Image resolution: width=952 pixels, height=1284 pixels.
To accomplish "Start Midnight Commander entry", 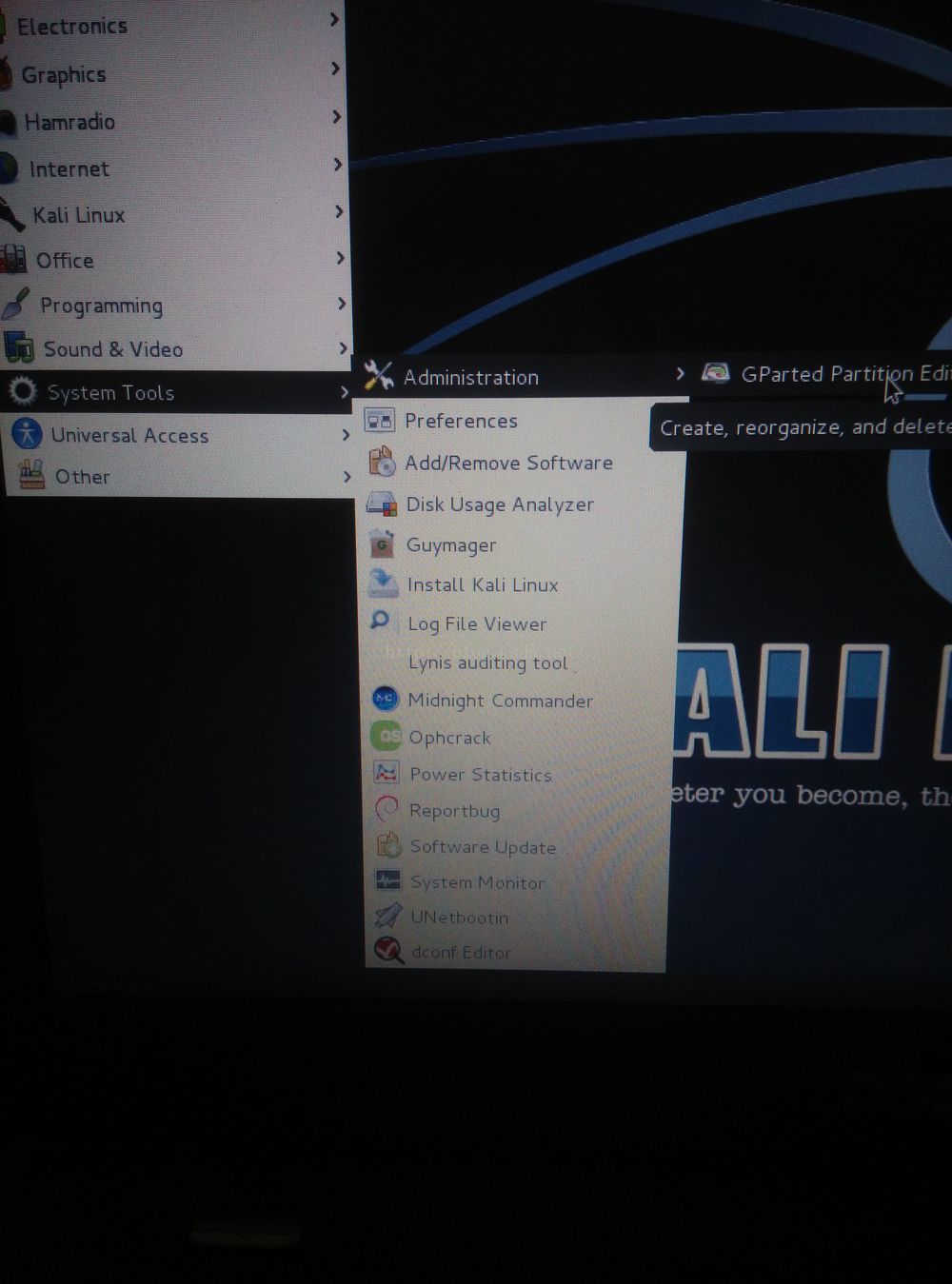I will point(521,700).
